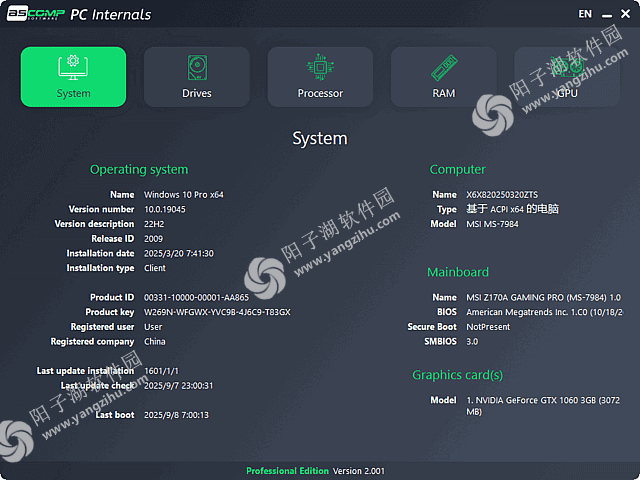Viewport: 640px width, 480px height.
Task: Select version description 22H2
Action: coord(154,224)
